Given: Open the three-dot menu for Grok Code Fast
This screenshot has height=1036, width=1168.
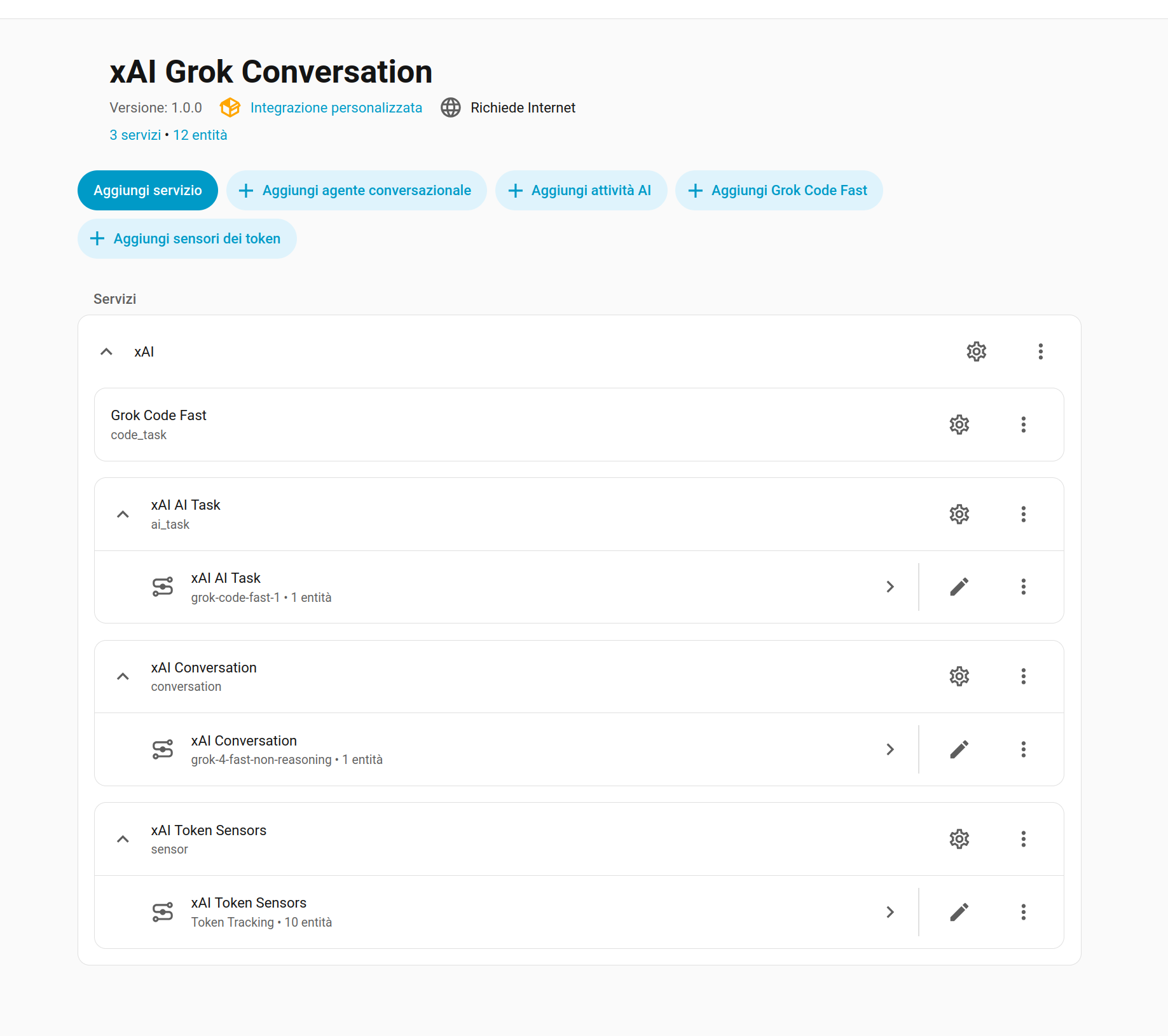Looking at the screenshot, I should [x=1024, y=425].
